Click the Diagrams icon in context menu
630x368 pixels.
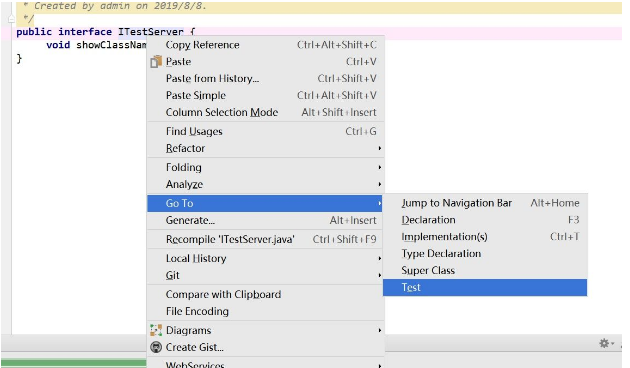[156, 330]
